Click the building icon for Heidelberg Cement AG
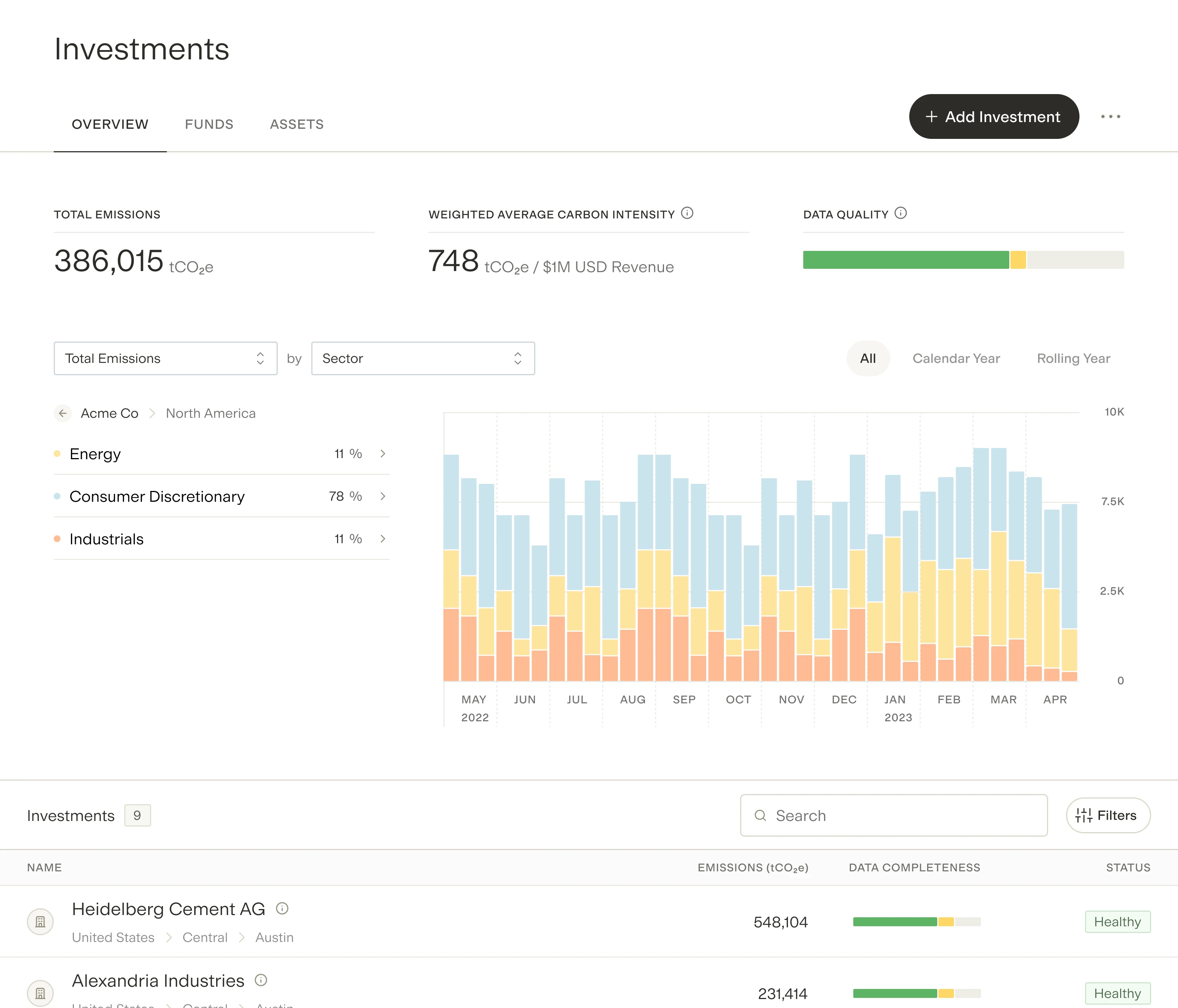 click(40, 922)
